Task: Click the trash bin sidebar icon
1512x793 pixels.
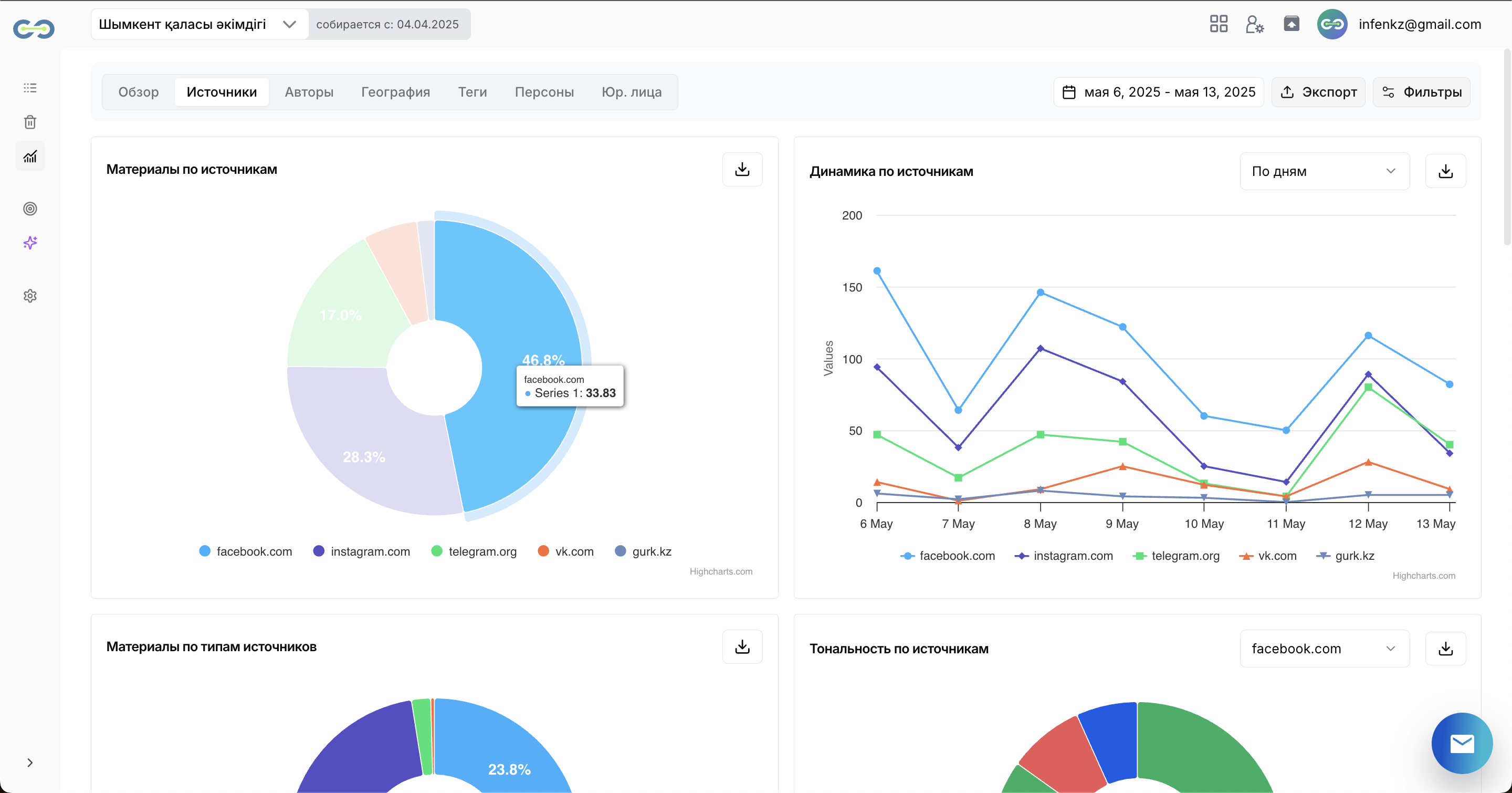Action: [x=30, y=122]
